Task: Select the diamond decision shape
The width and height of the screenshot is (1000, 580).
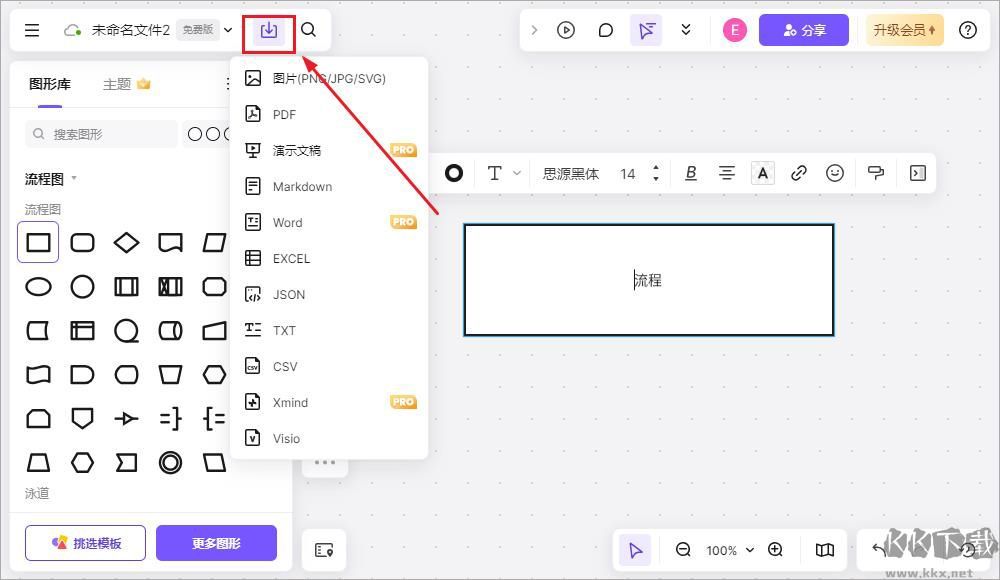Action: click(126, 242)
